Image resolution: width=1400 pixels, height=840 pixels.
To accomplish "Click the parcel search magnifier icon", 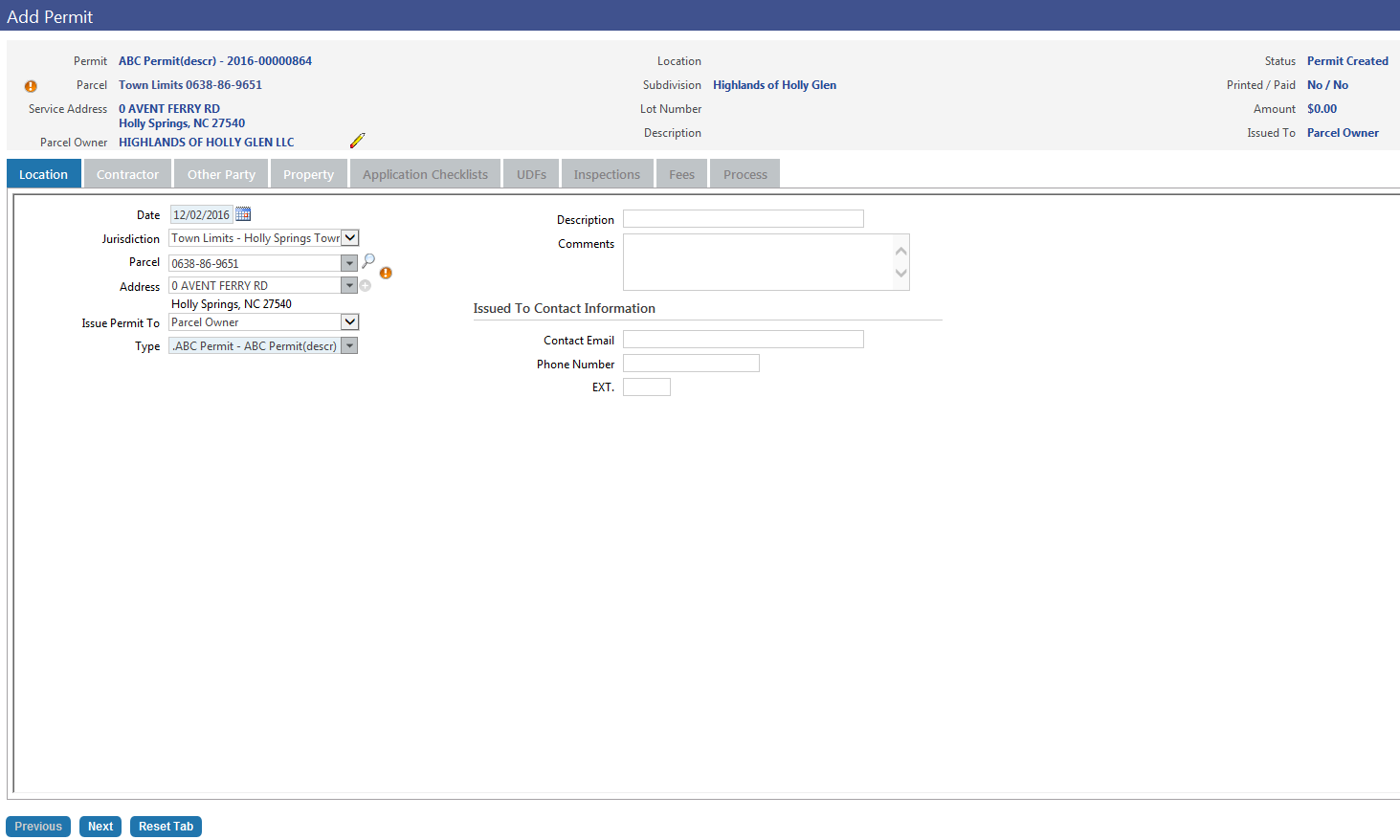I will coord(368,260).
